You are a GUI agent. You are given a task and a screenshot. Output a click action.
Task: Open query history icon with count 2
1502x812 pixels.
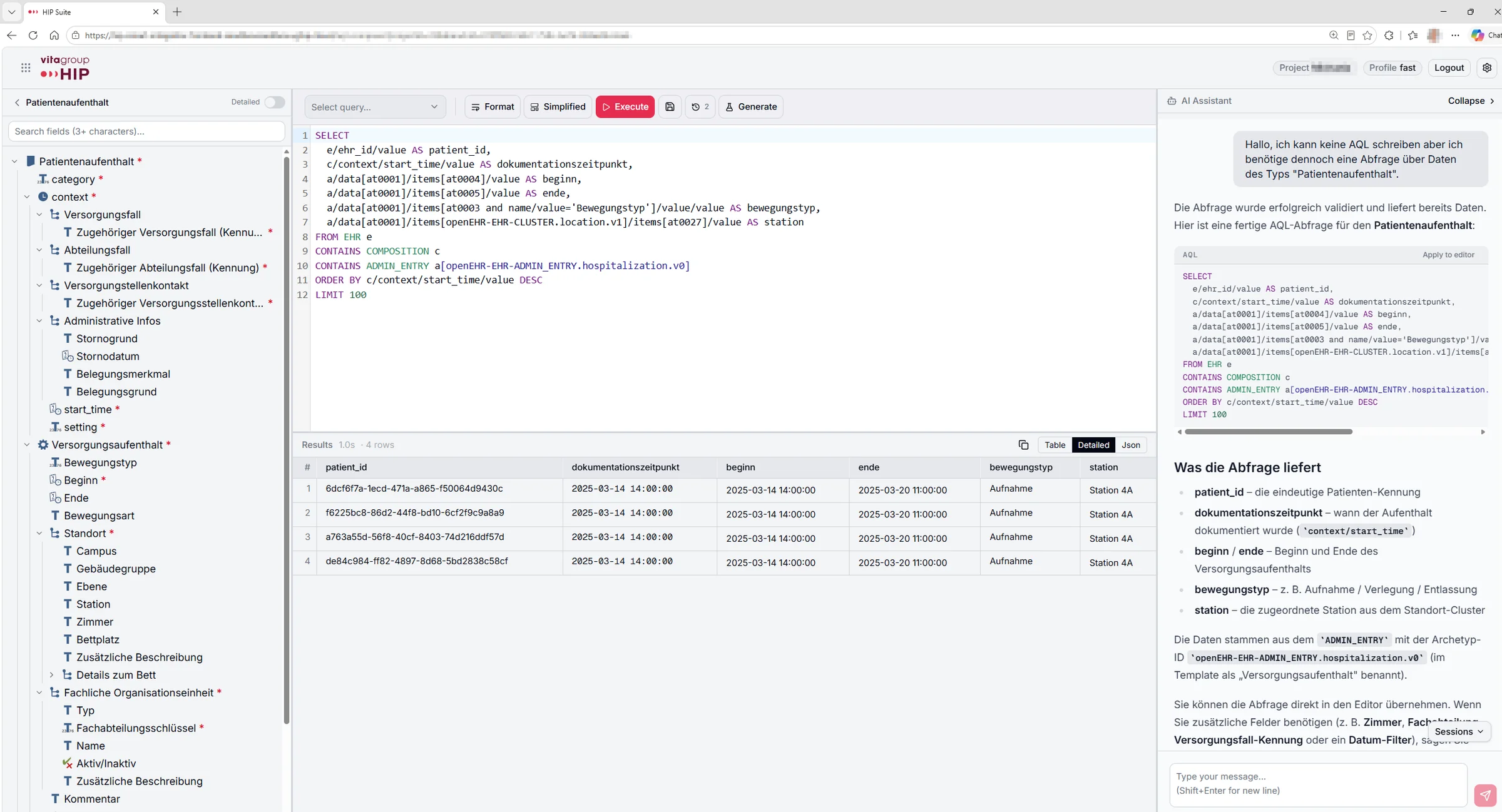pos(700,107)
